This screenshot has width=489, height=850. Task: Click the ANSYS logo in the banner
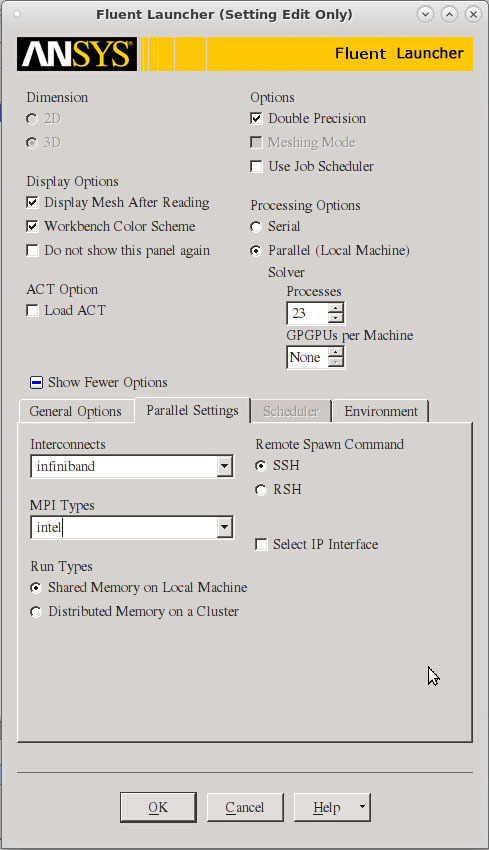click(77, 54)
